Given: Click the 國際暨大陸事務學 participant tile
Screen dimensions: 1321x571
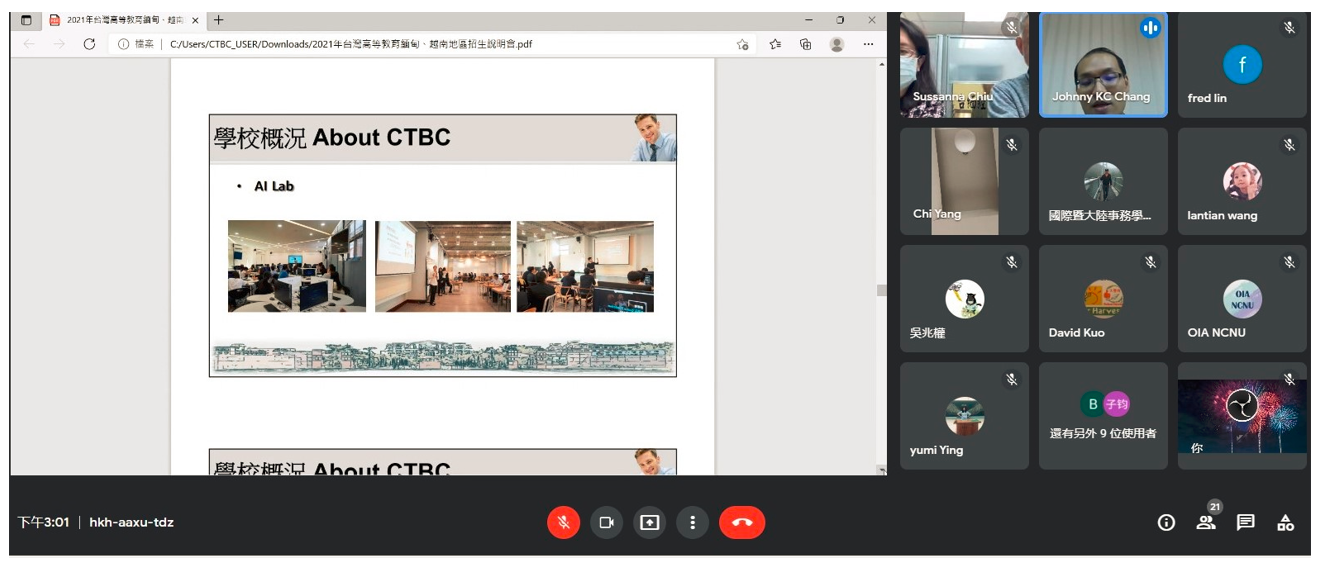Looking at the screenshot, I should pos(1103,181).
